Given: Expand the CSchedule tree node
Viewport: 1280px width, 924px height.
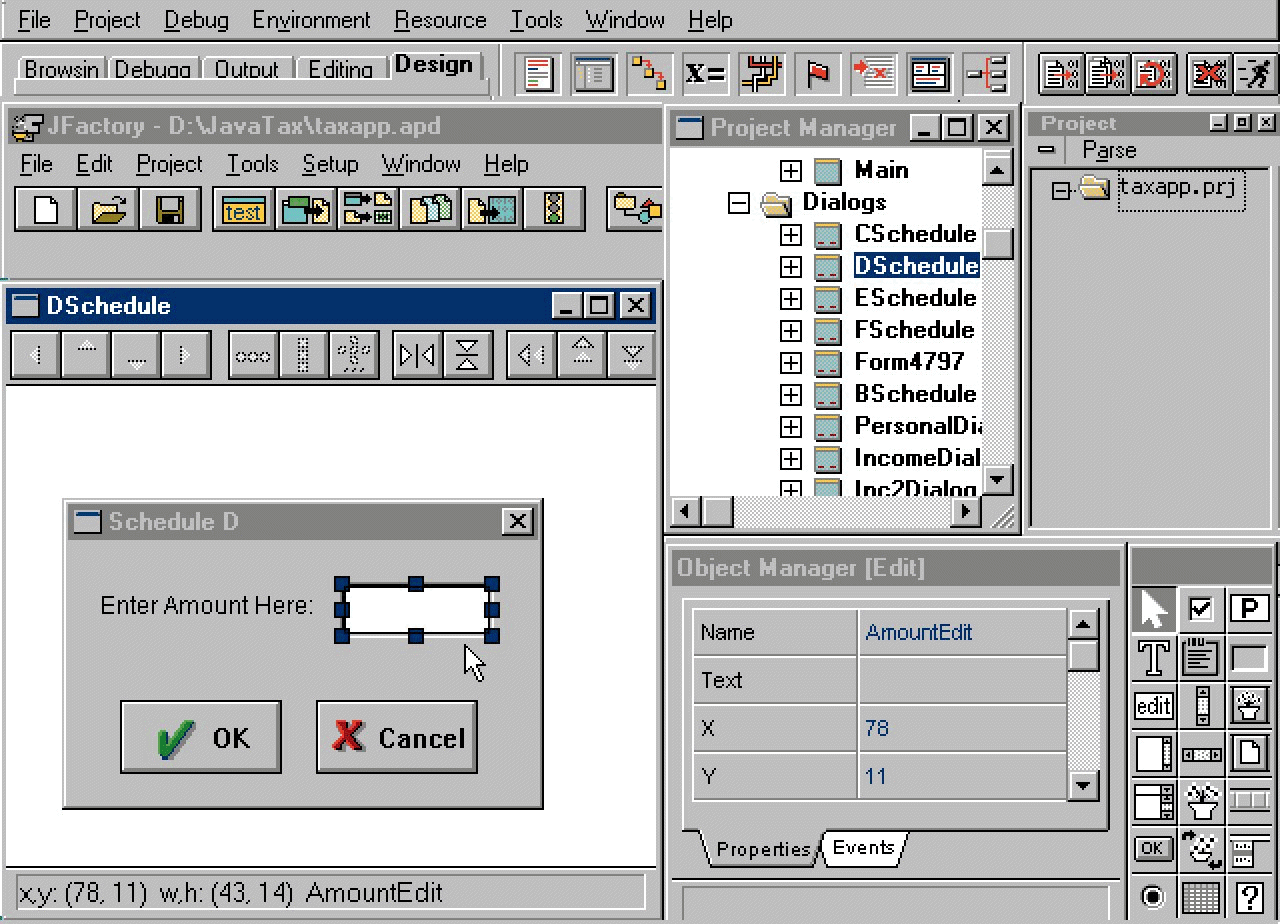Looking at the screenshot, I should 791,235.
